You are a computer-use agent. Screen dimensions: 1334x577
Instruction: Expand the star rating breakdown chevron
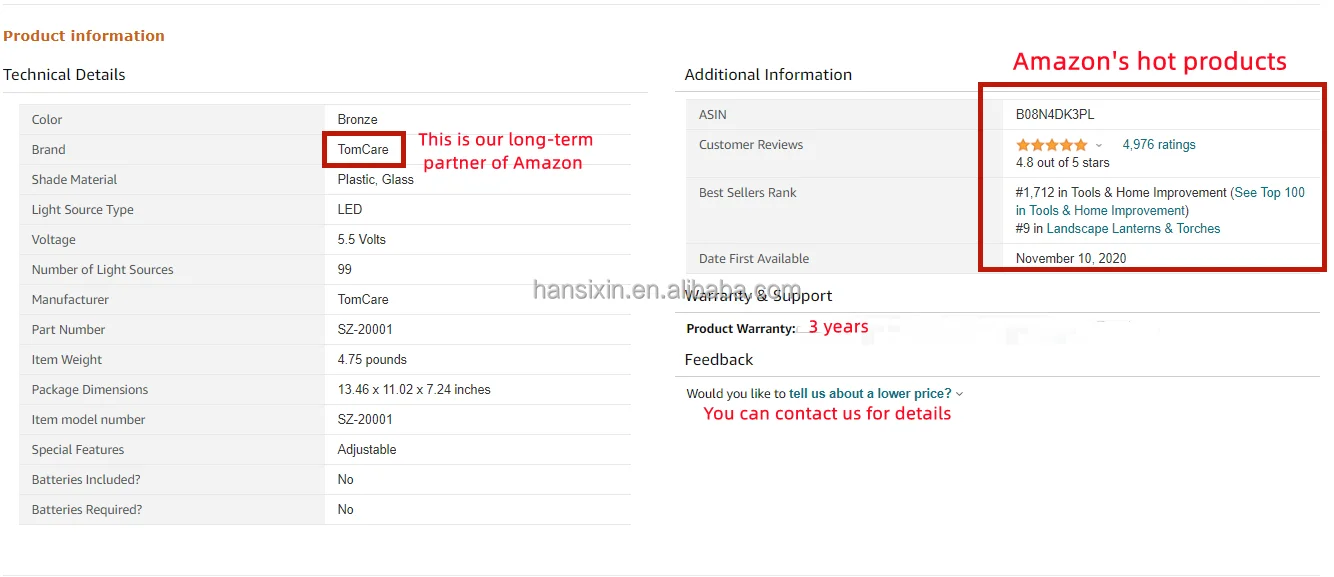pyautogui.click(x=1099, y=146)
